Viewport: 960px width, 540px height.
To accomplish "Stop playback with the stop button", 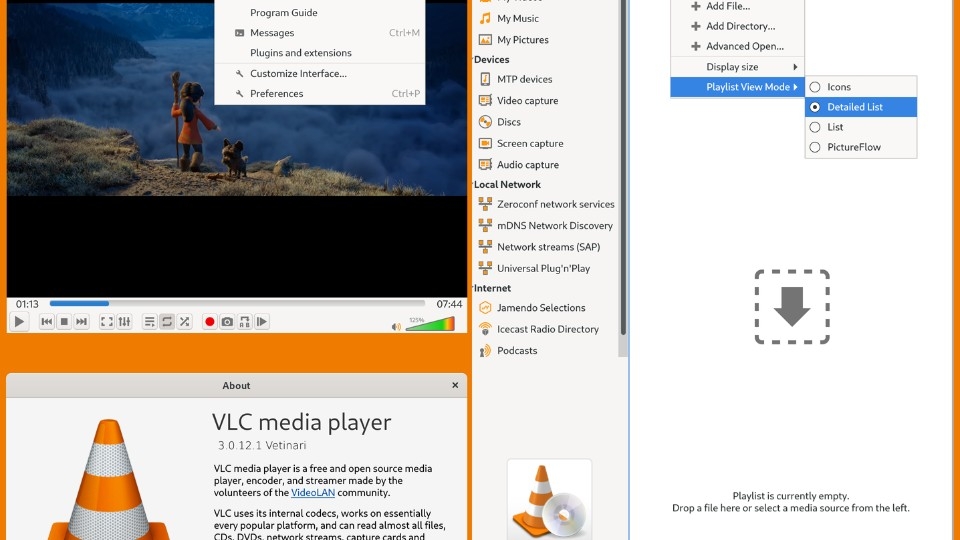I will tap(64, 321).
